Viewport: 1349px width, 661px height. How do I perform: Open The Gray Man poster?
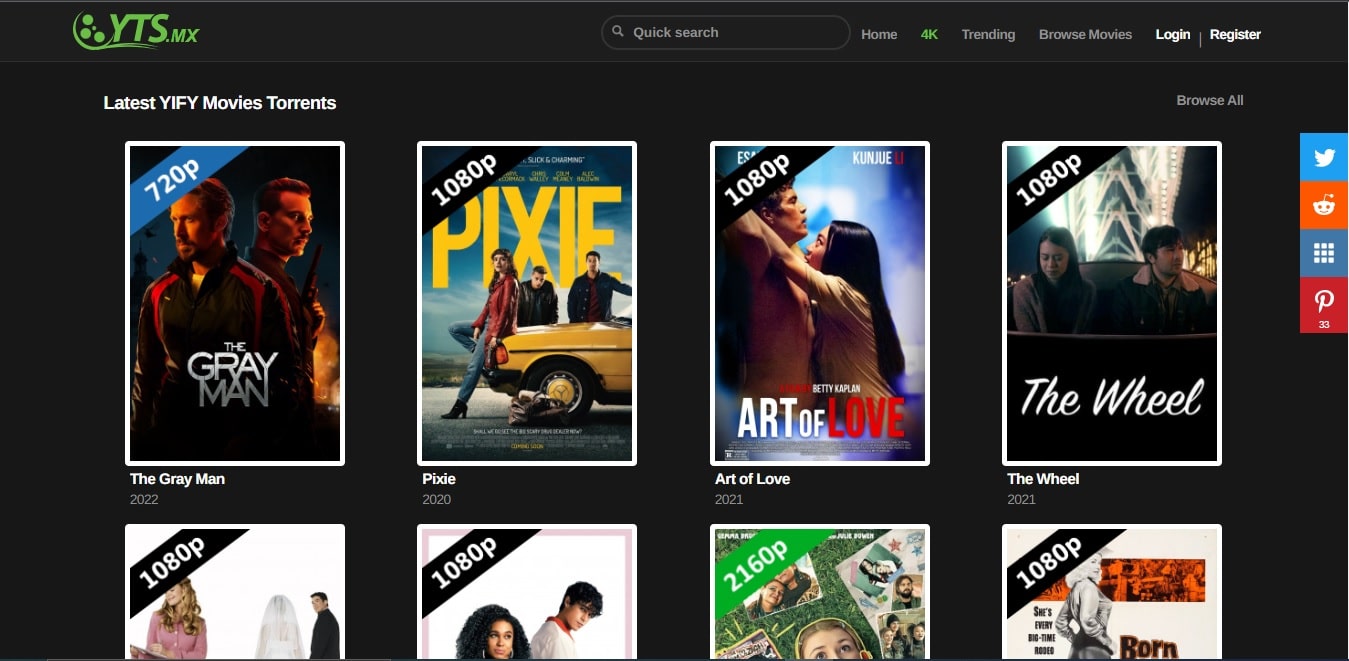pos(235,303)
